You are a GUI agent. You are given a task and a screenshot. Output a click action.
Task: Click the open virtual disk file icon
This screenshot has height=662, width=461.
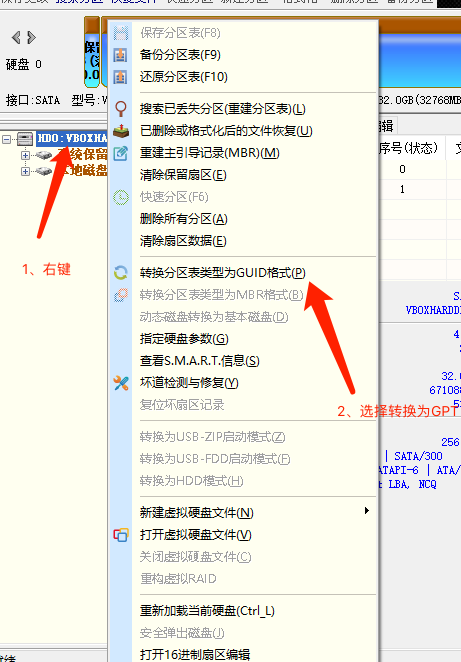click(121, 535)
